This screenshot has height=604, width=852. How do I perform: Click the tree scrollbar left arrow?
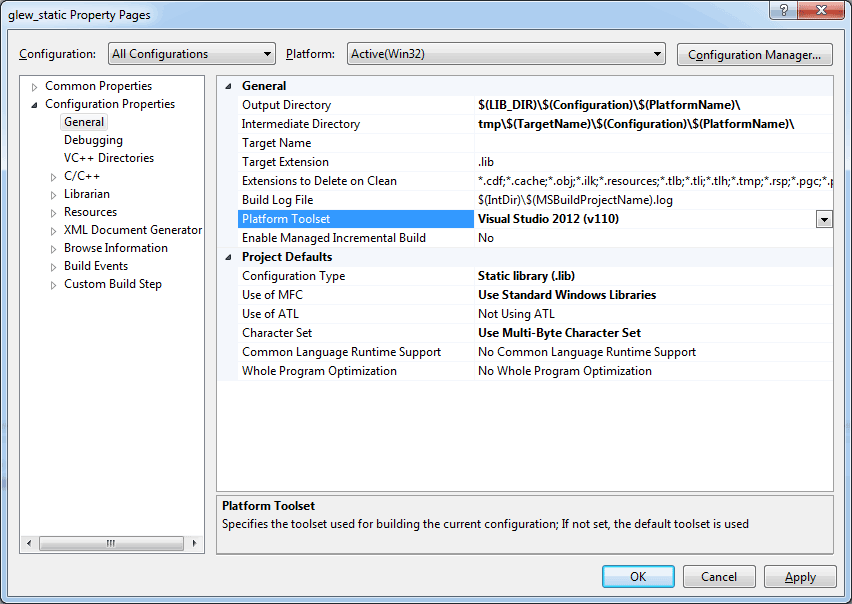pos(29,543)
